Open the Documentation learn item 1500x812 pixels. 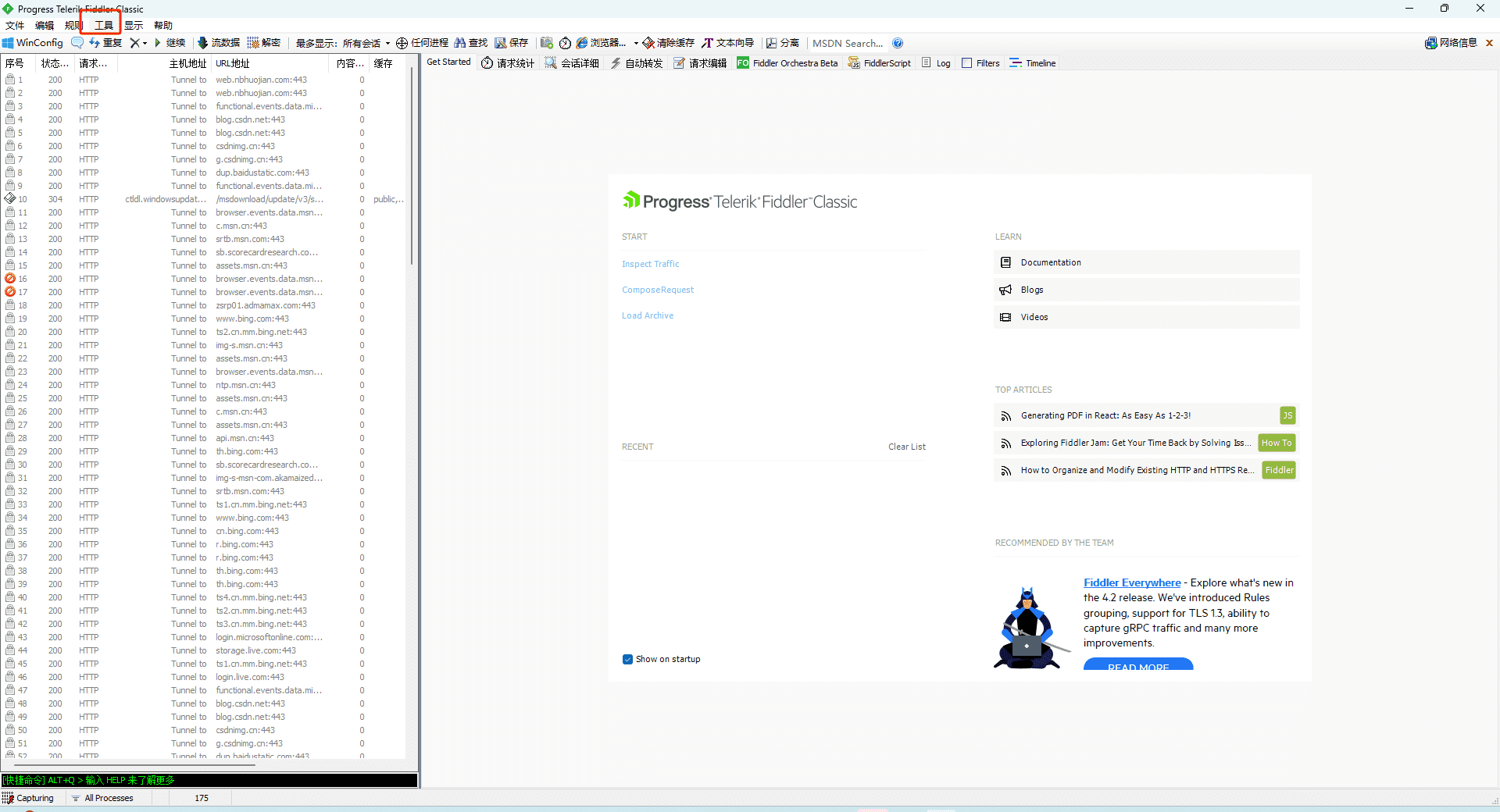click(1146, 262)
